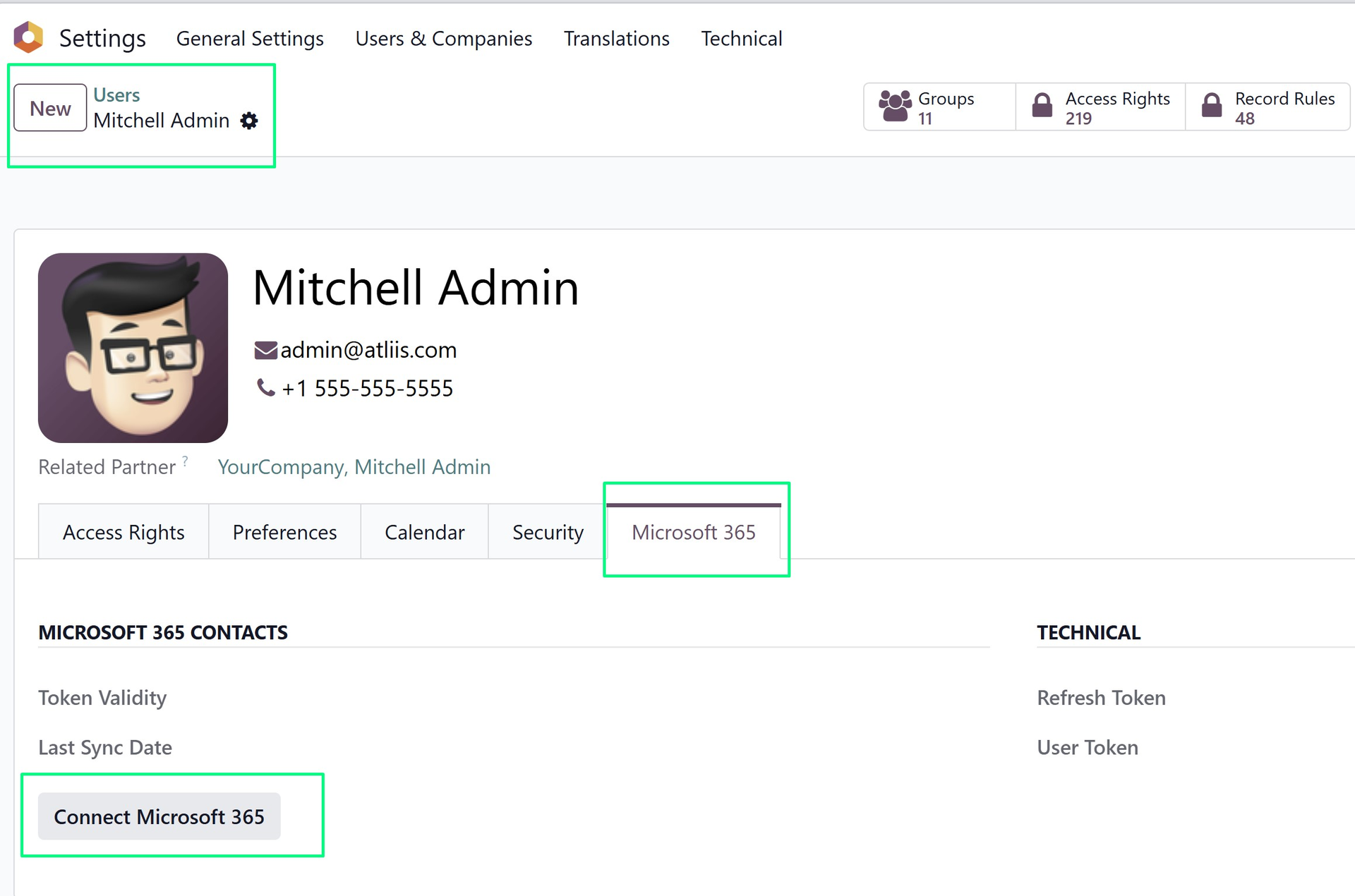This screenshot has width=1355, height=896.
Task: Click the Token Validity field label
Action: click(x=102, y=698)
